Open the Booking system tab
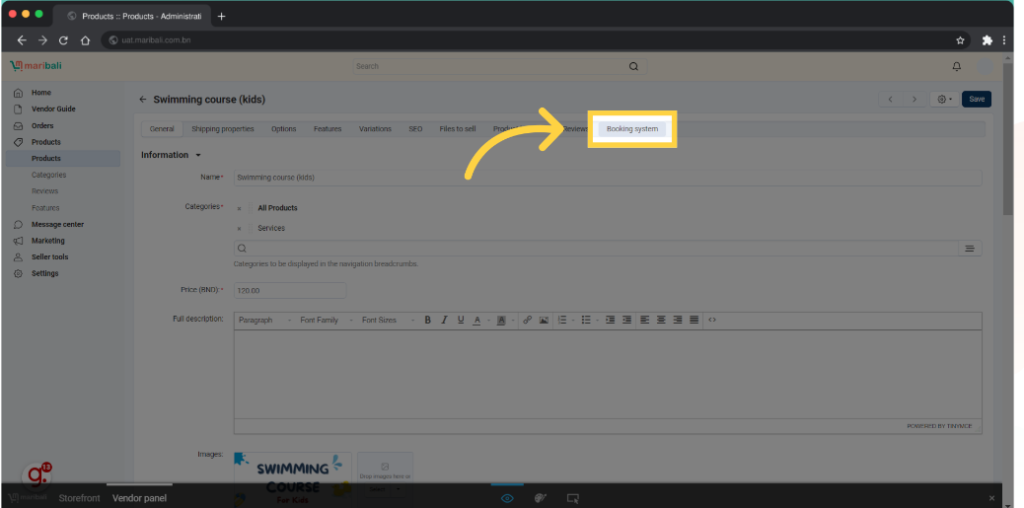The width and height of the screenshot is (1024, 508). (x=632, y=129)
